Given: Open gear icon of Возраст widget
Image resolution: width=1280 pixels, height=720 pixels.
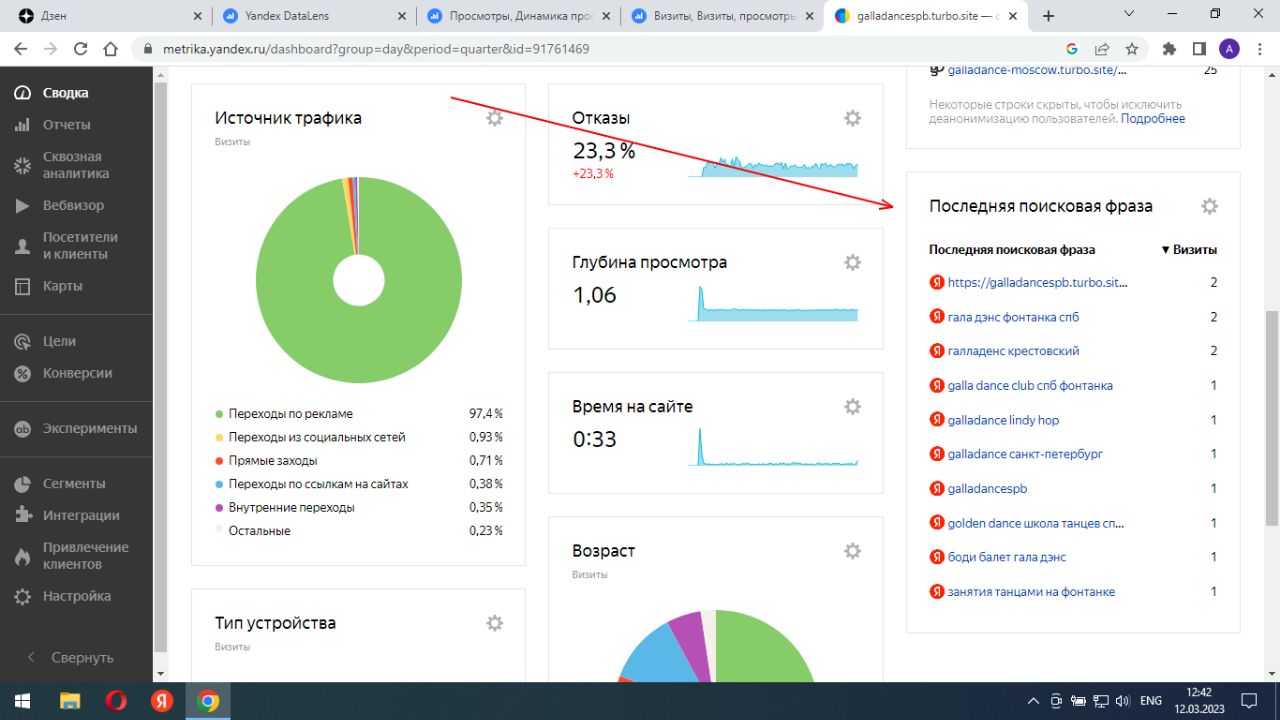Looking at the screenshot, I should coord(852,551).
